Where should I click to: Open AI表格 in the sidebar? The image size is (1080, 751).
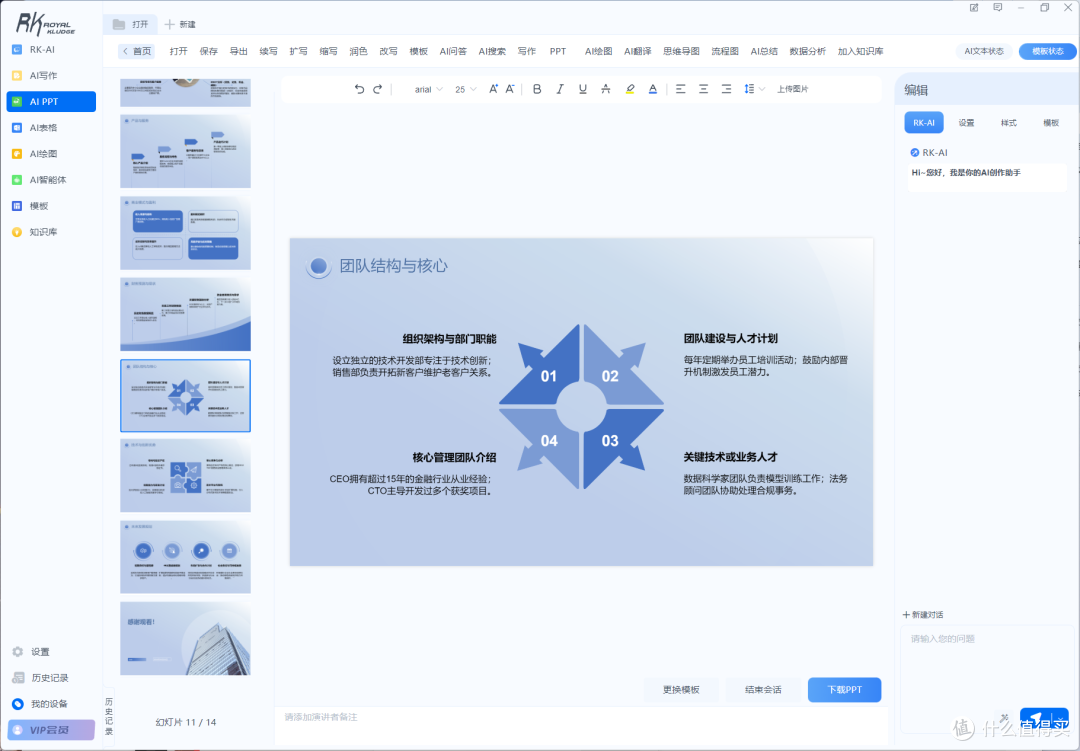(x=51, y=127)
